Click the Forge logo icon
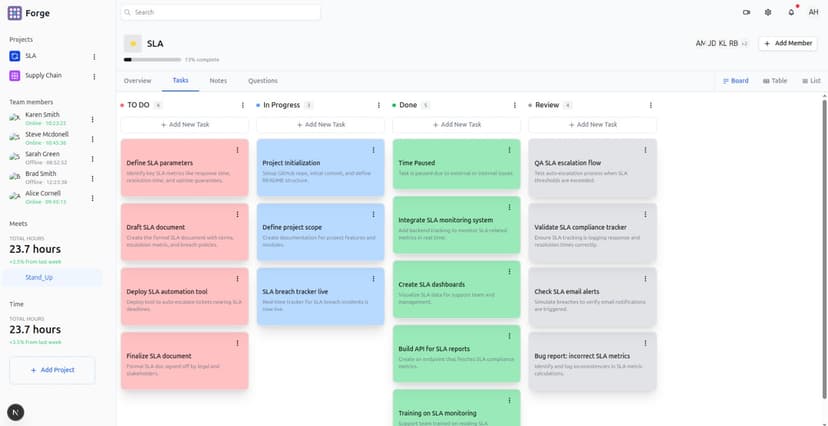This screenshot has height=426, width=828. point(14,13)
